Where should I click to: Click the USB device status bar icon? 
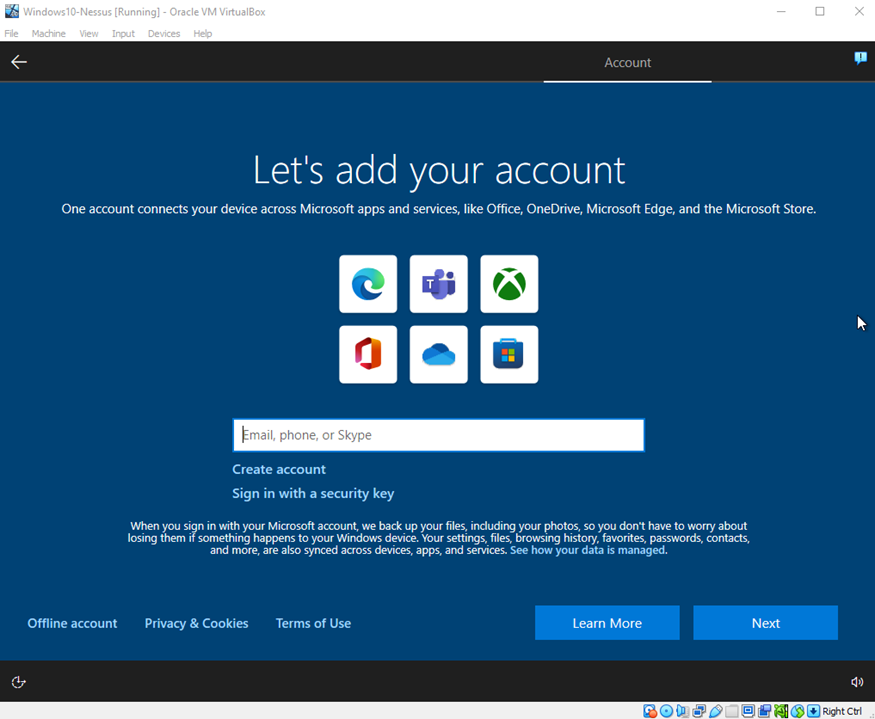tap(716, 711)
